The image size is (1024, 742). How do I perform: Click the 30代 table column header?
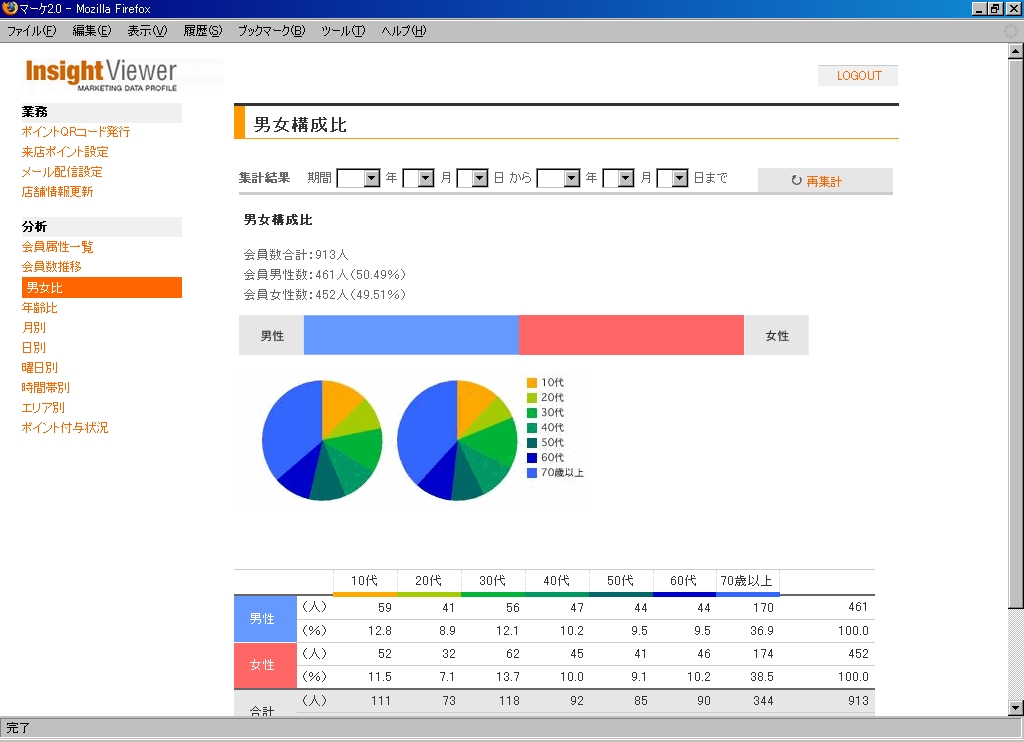pyautogui.click(x=492, y=581)
